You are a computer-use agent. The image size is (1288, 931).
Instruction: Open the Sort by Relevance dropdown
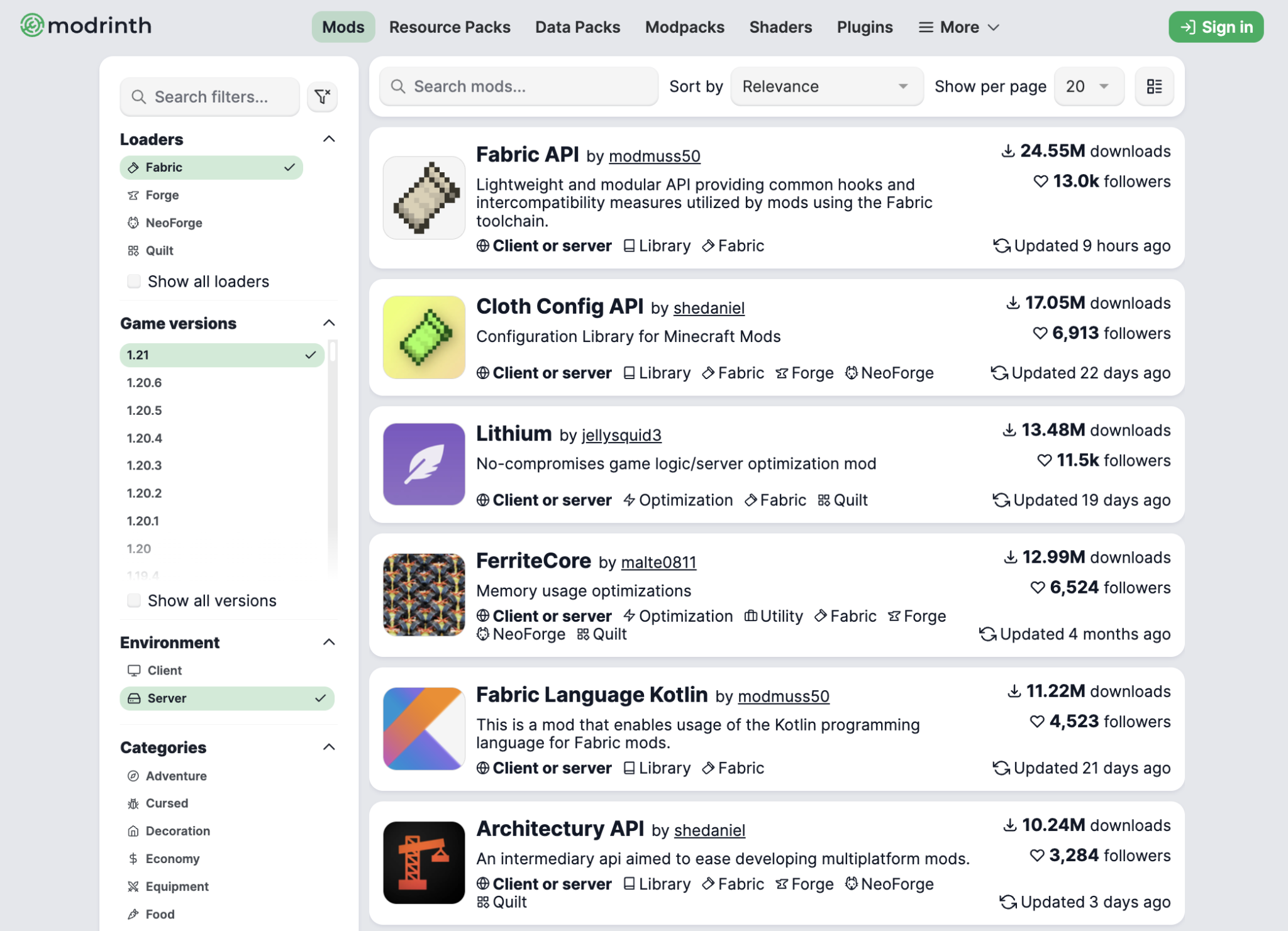[x=826, y=87]
